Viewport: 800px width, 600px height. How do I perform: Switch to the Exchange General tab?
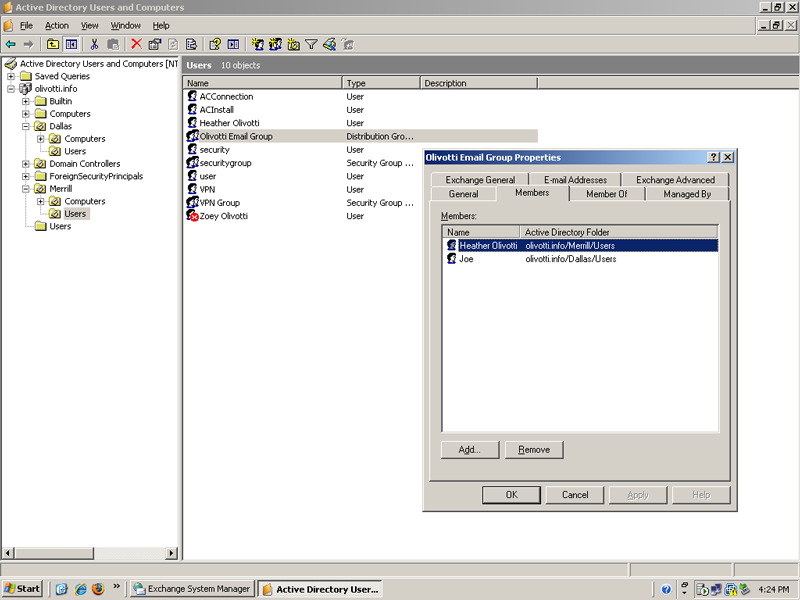480,180
